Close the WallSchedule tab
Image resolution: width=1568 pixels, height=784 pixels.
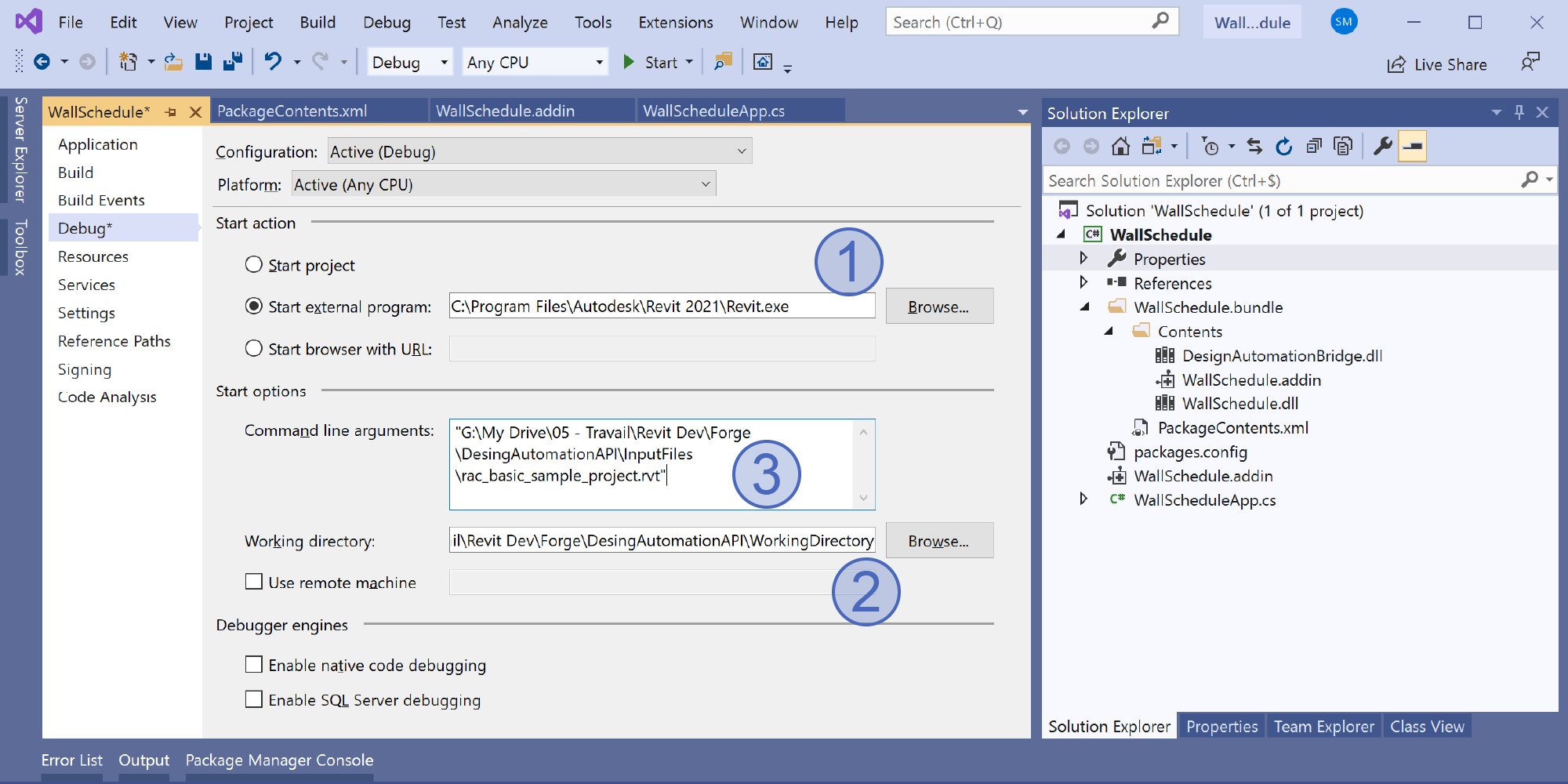(x=196, y=112)
